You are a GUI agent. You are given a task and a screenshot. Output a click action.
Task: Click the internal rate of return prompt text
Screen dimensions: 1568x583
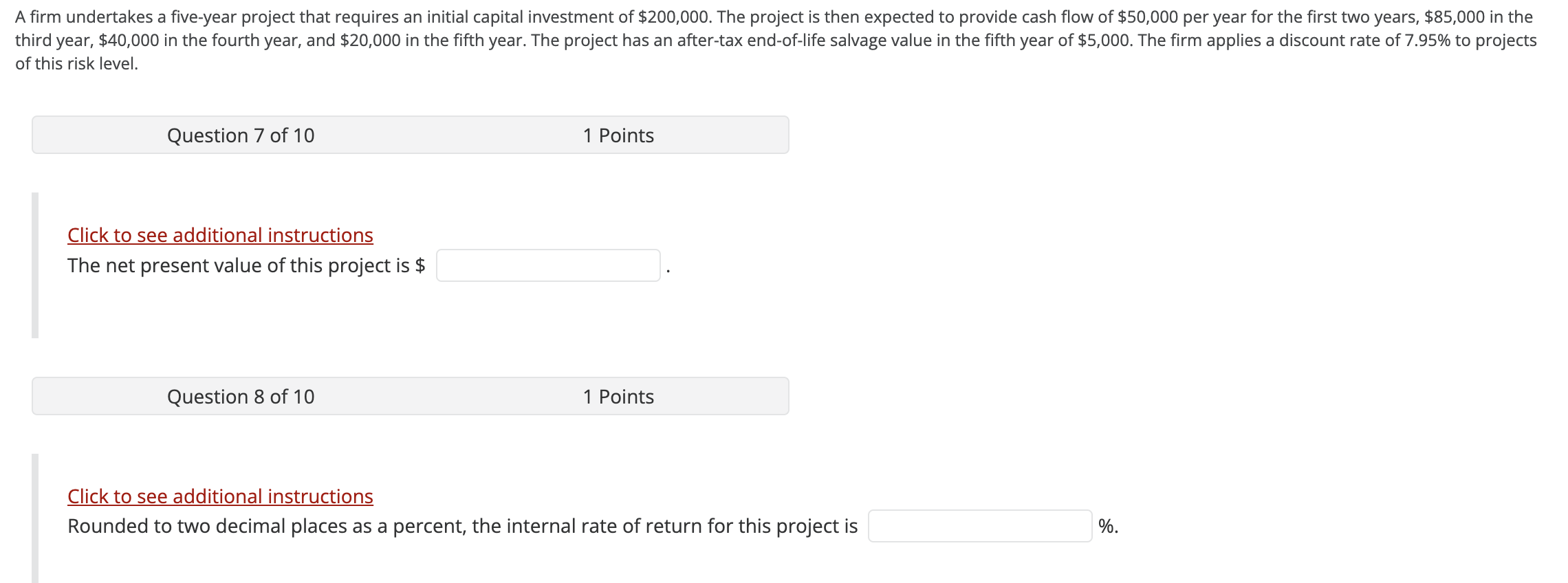coord(463,526)
